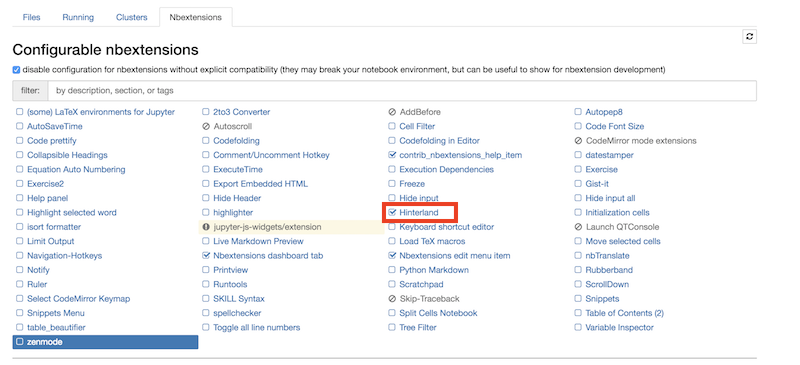The height and width of the screenshot is (365, 800).
Task: Open Table of Contents (2) extension link
Action: point(624,313)
